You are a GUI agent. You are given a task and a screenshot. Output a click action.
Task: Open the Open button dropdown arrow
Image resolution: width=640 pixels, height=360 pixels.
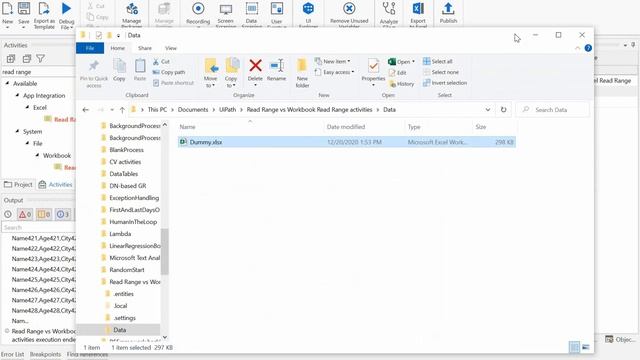(x=413, y=62)
